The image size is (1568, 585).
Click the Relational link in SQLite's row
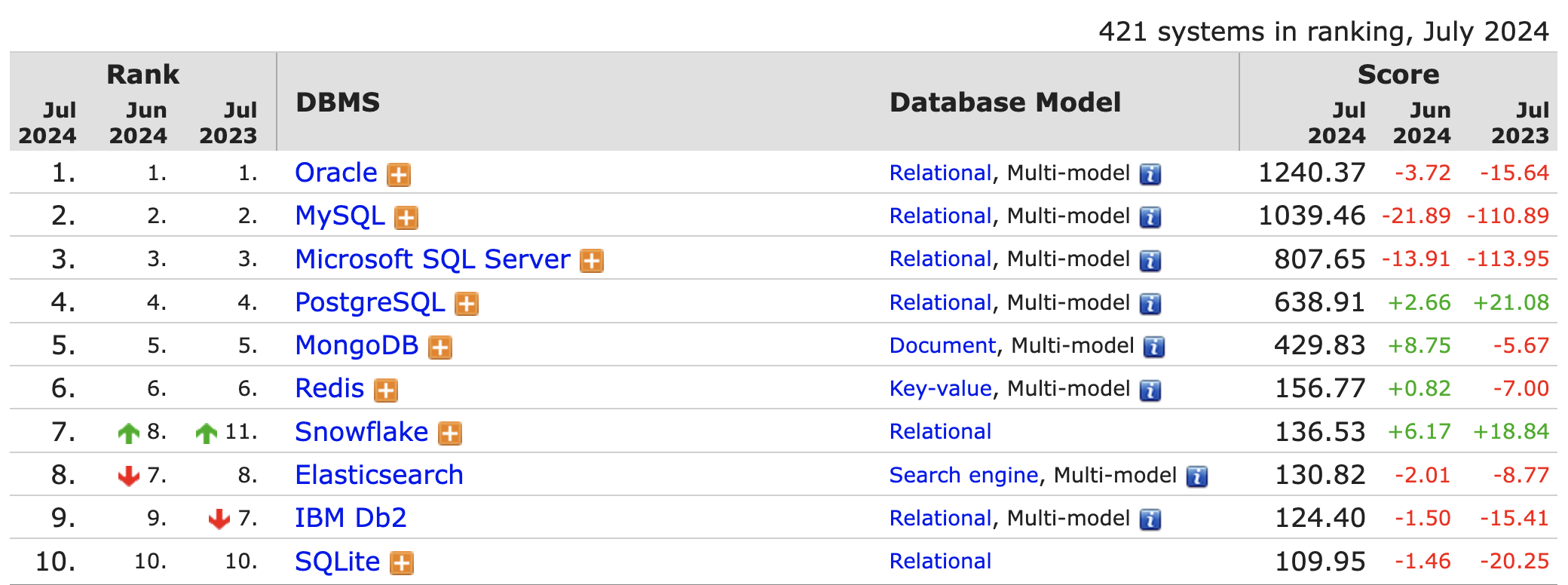[940, 562]
